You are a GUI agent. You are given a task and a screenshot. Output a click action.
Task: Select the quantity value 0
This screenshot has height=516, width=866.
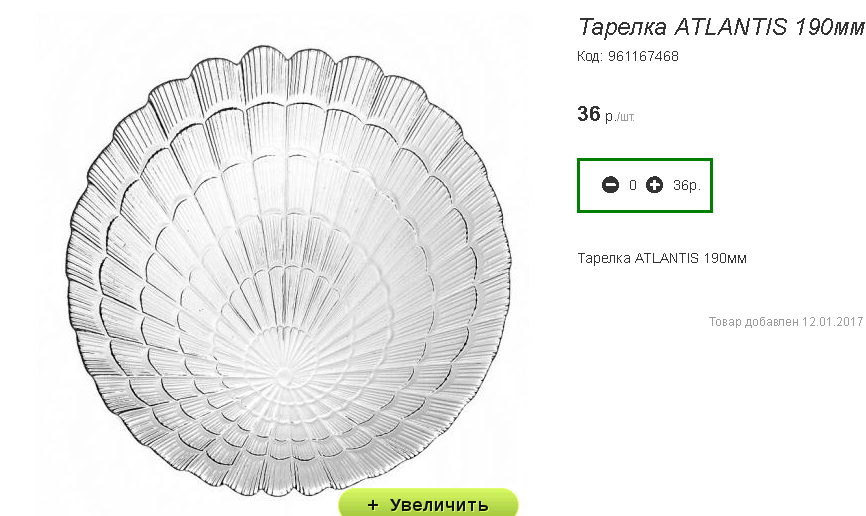pos(633,185)
